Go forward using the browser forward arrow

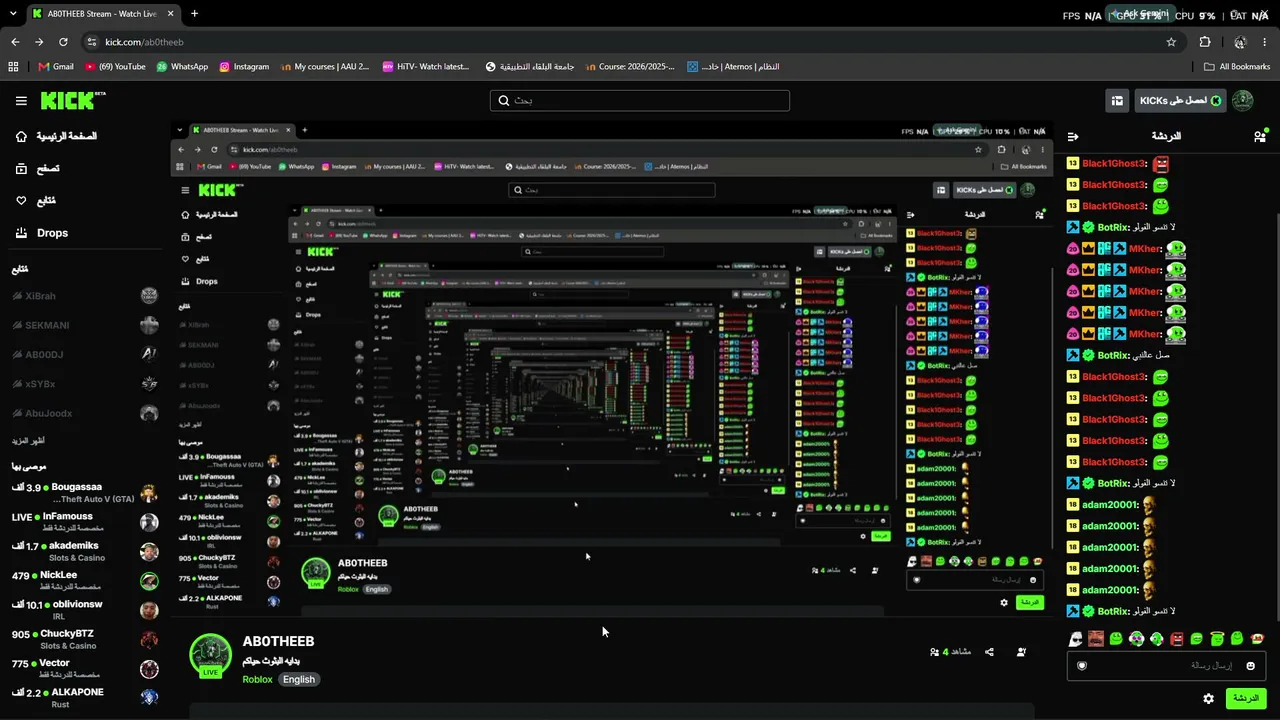click(x=39, y=42)
